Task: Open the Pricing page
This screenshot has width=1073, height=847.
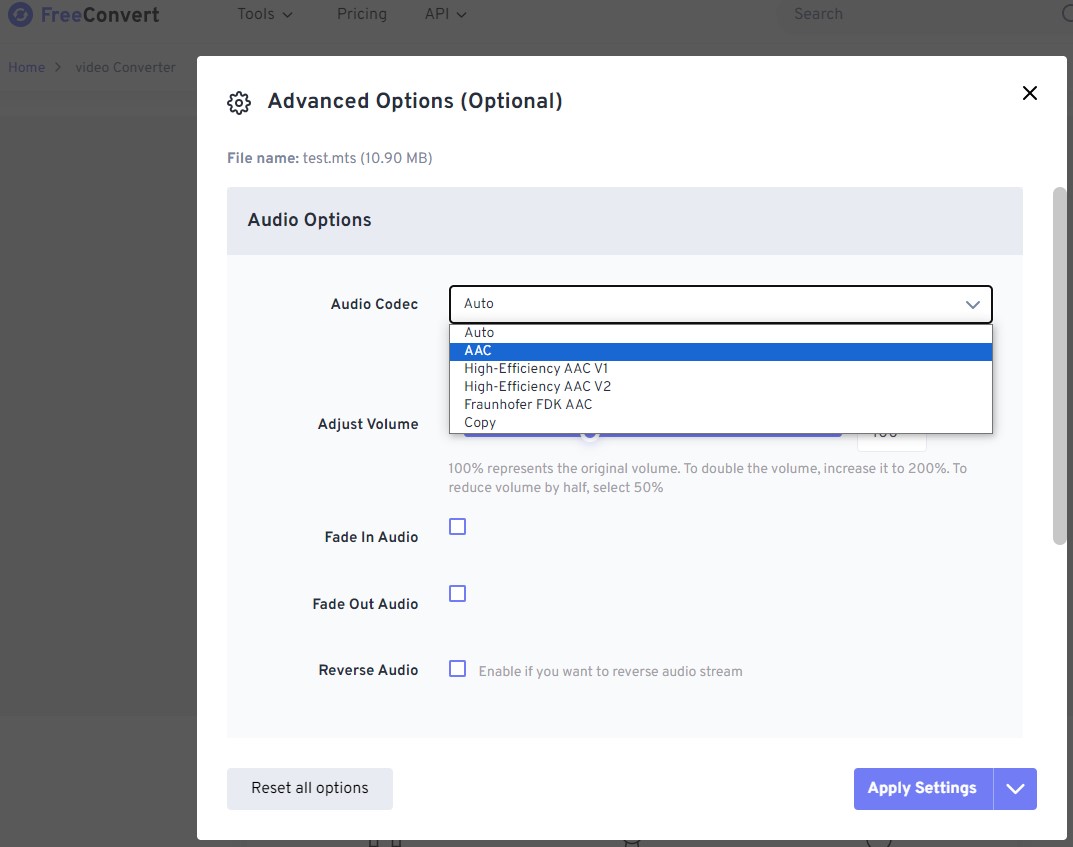Action: [362, 14]
